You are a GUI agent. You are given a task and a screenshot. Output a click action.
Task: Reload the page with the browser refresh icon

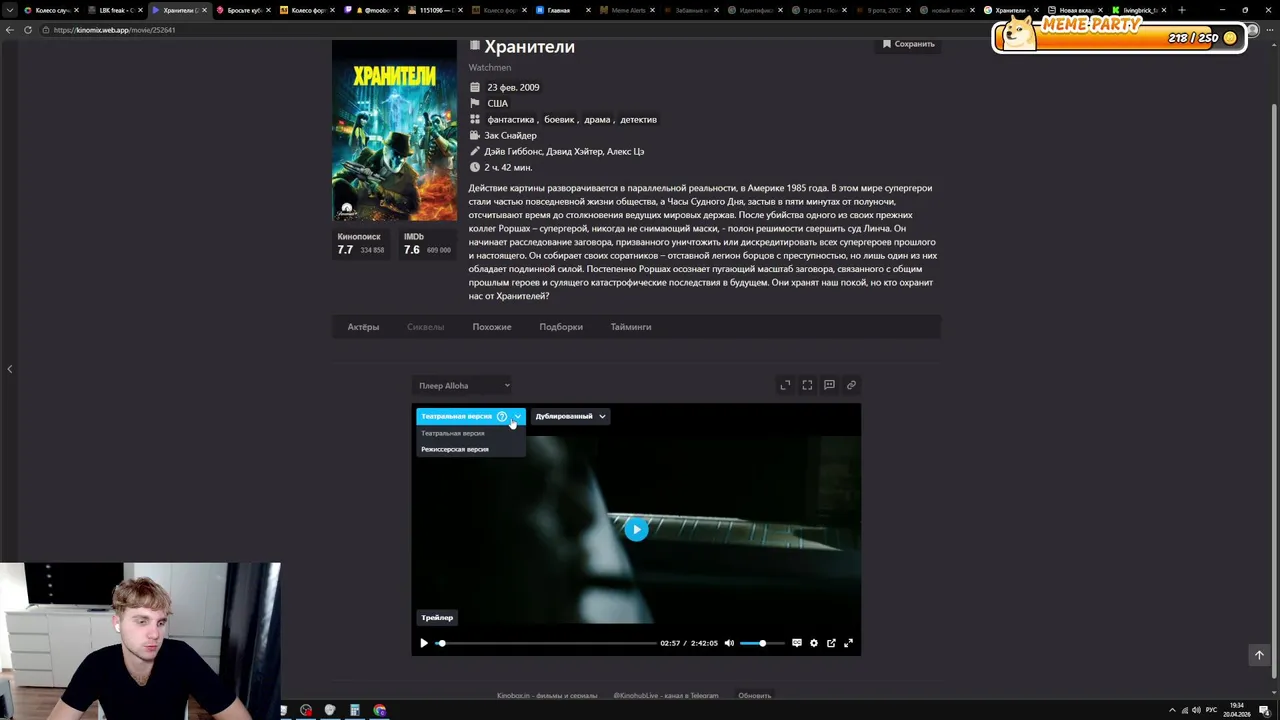28,30
